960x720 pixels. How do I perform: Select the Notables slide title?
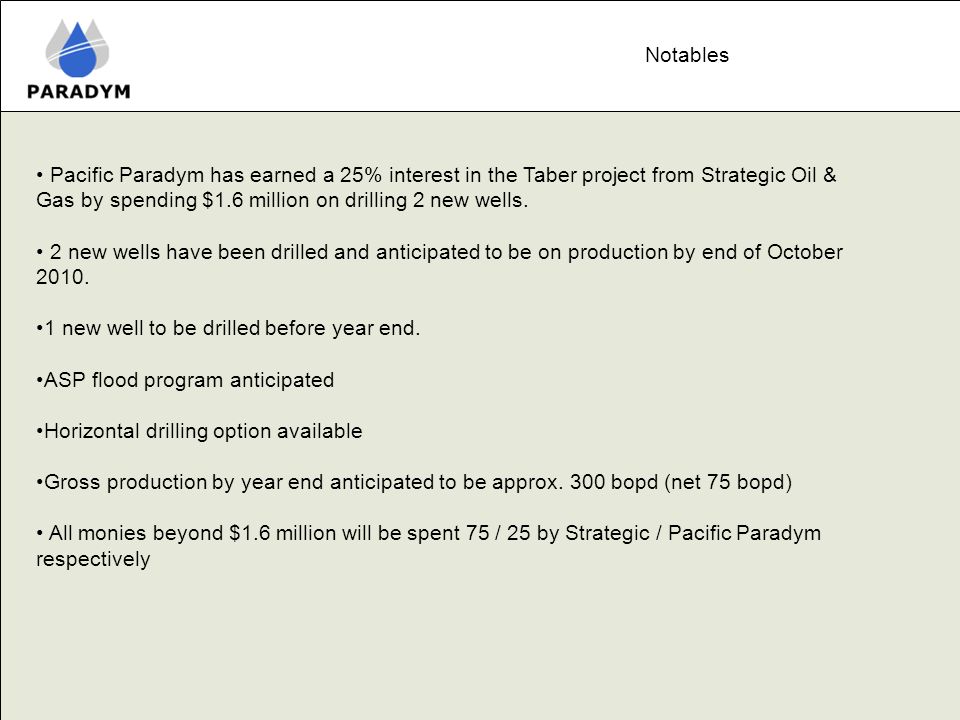[x=687, y=55]
